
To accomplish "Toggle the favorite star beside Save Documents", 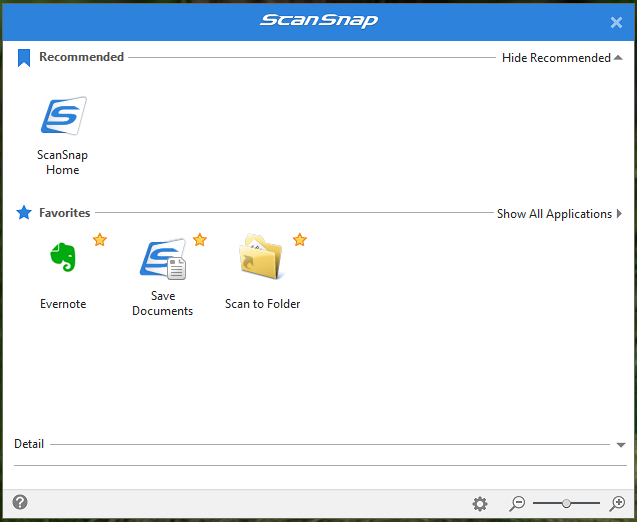I will point(200,240).
